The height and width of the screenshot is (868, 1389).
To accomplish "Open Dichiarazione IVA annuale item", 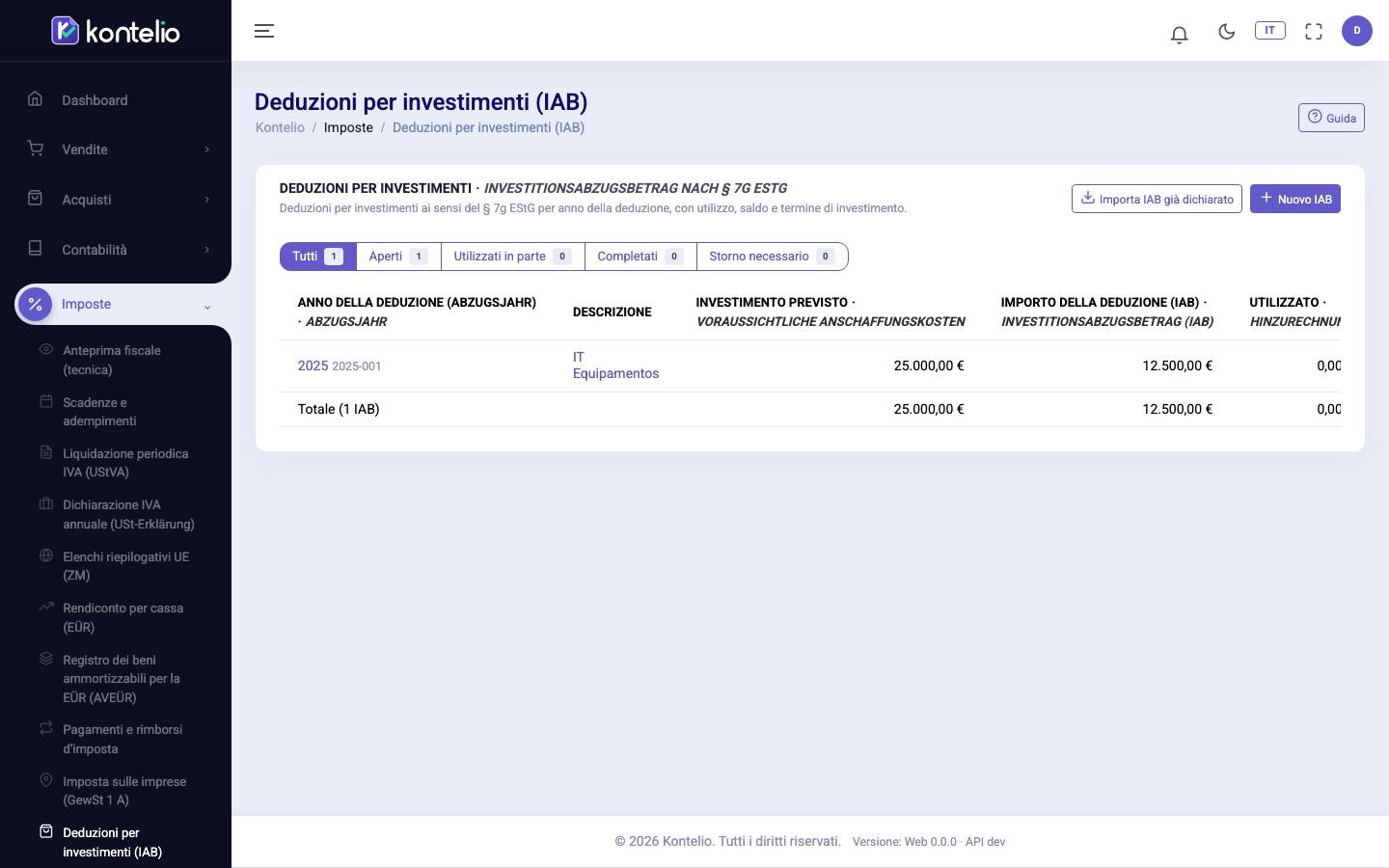I will click(128, 514).
